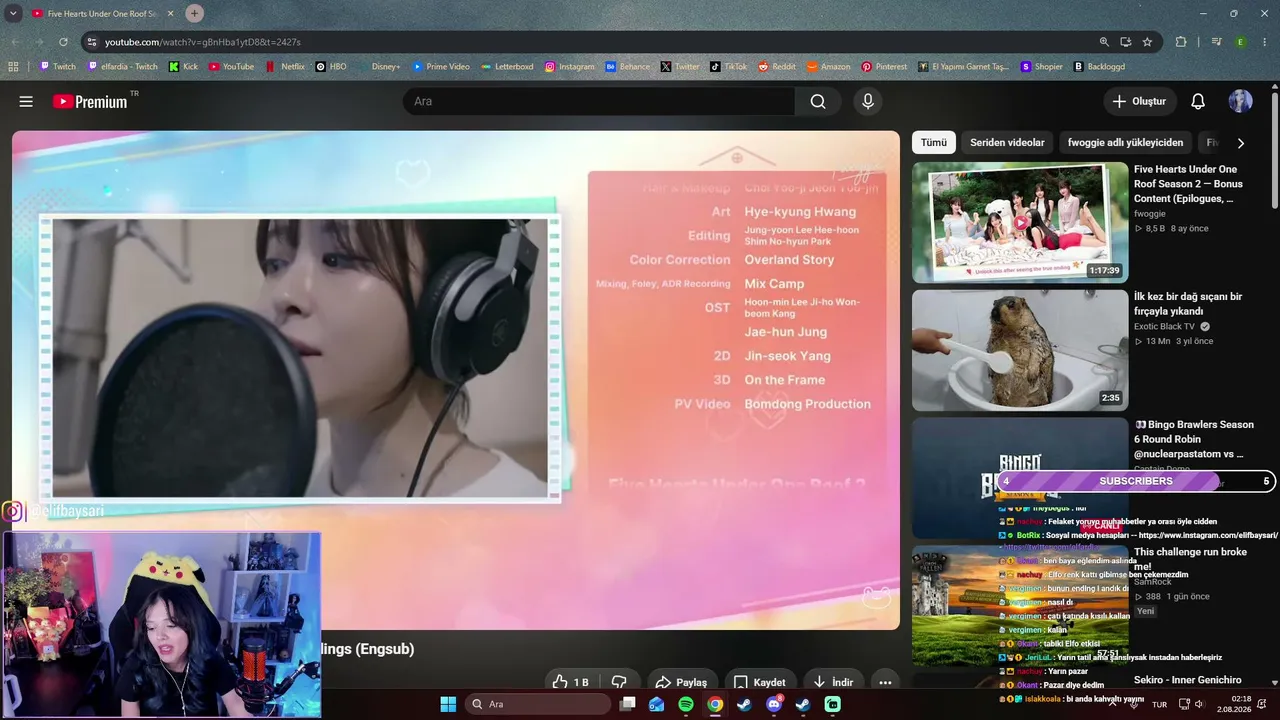
Task: Click the search magnifier button
Action: coord(818,101)
